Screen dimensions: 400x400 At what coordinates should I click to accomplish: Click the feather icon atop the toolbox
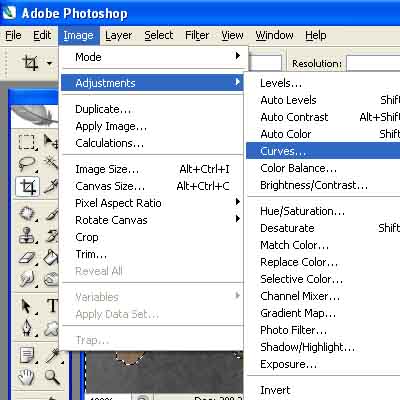(x=34, y=115)
